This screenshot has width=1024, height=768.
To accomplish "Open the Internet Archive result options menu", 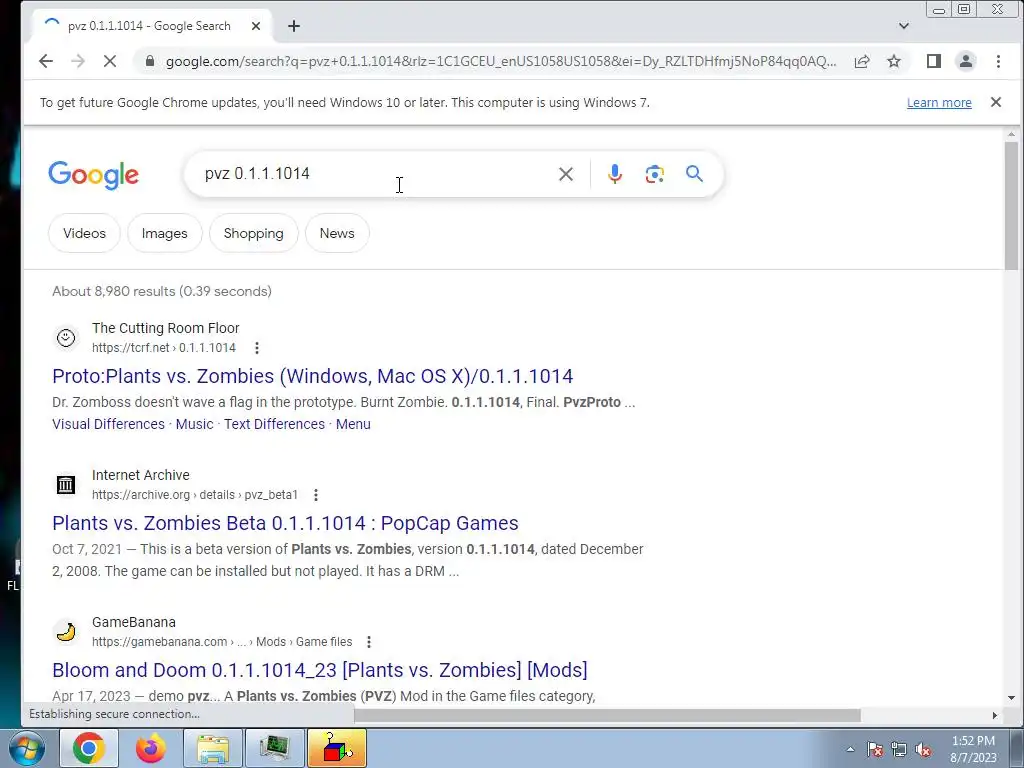I will [315, 495].
